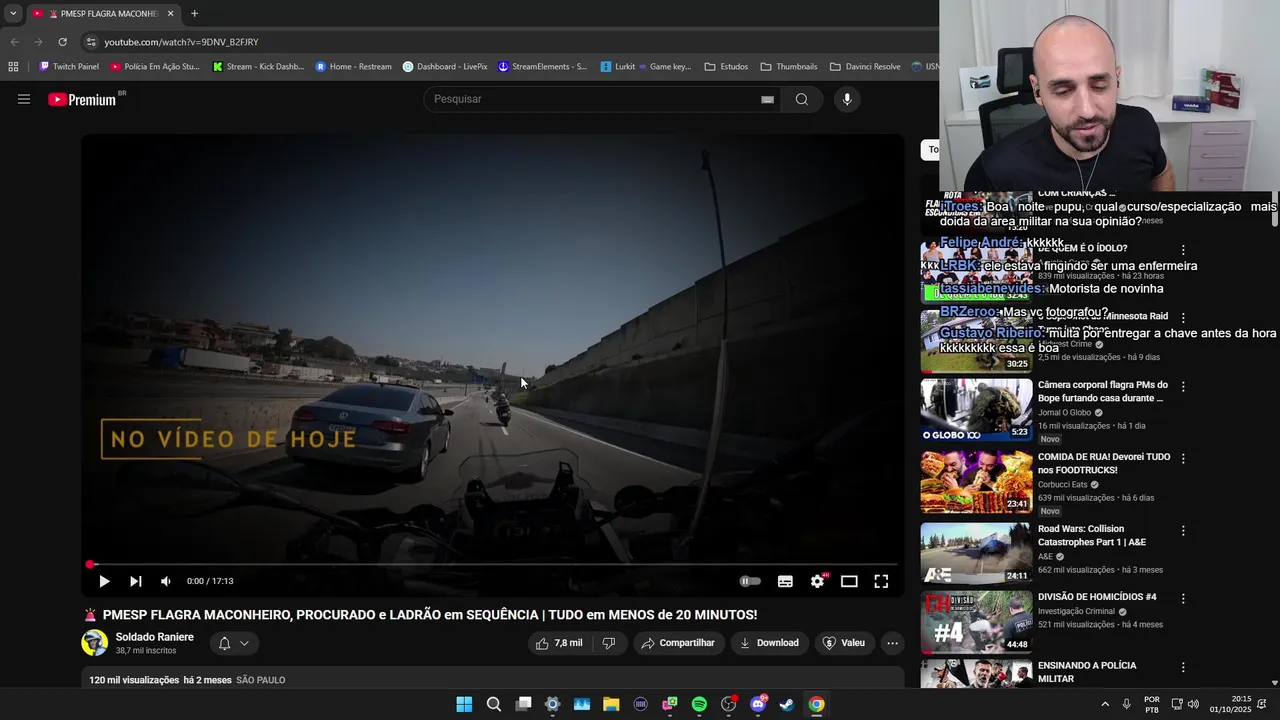Screen dimensions: 1280x720
Task: Open options menu for DIVISÃO DE HOMICÍDIOS video
Action: 1183,598
